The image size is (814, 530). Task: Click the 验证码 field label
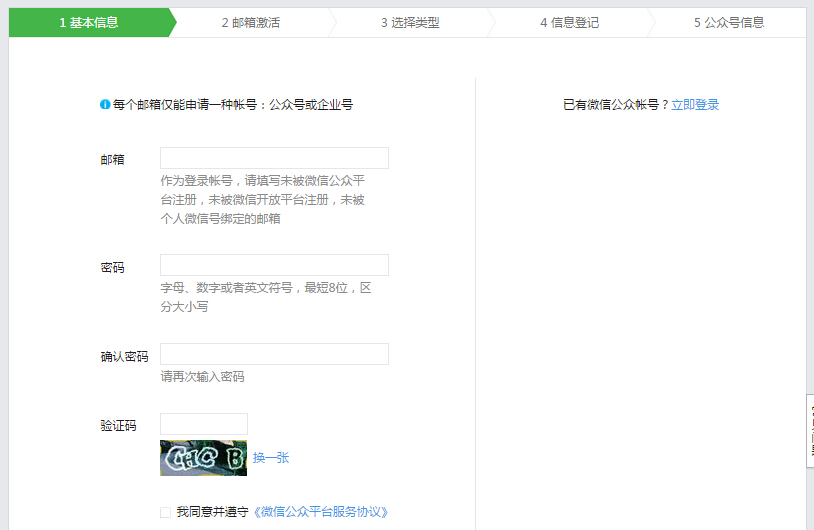click(118, 426)
